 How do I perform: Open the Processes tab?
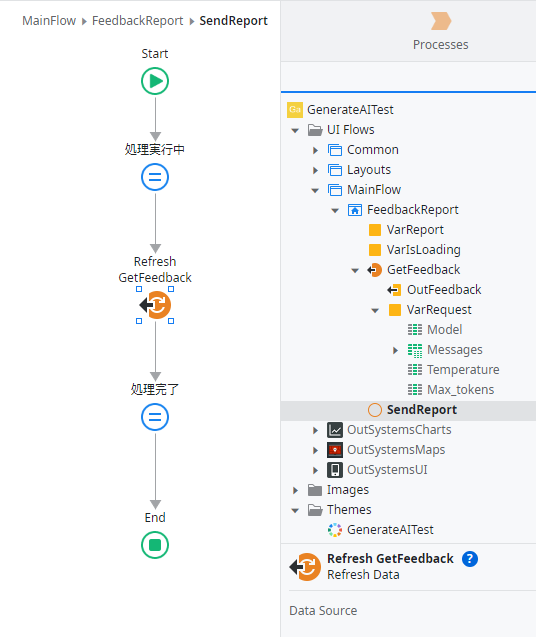[441, 32]
